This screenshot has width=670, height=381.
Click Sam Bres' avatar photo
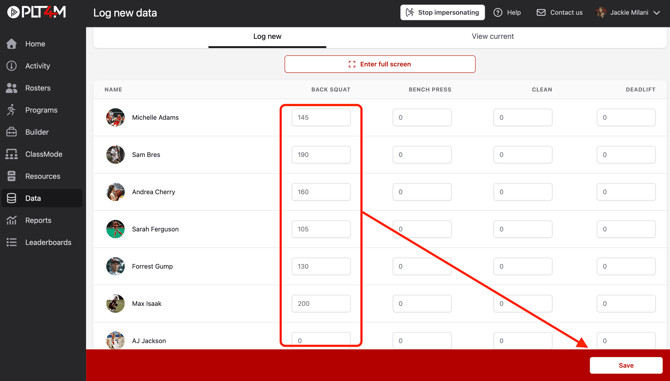tap(115, 155)
